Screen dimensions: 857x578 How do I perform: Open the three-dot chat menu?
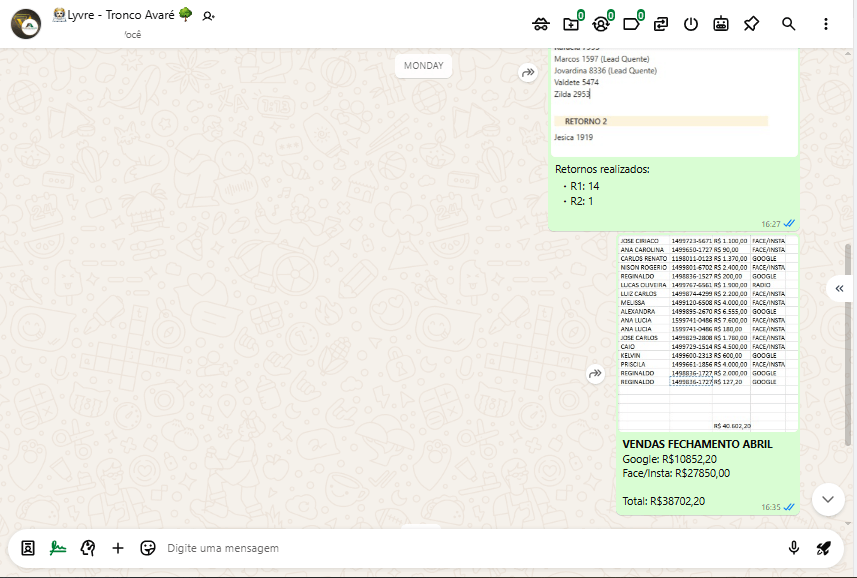pyautogui.click(x=825, y=24)
